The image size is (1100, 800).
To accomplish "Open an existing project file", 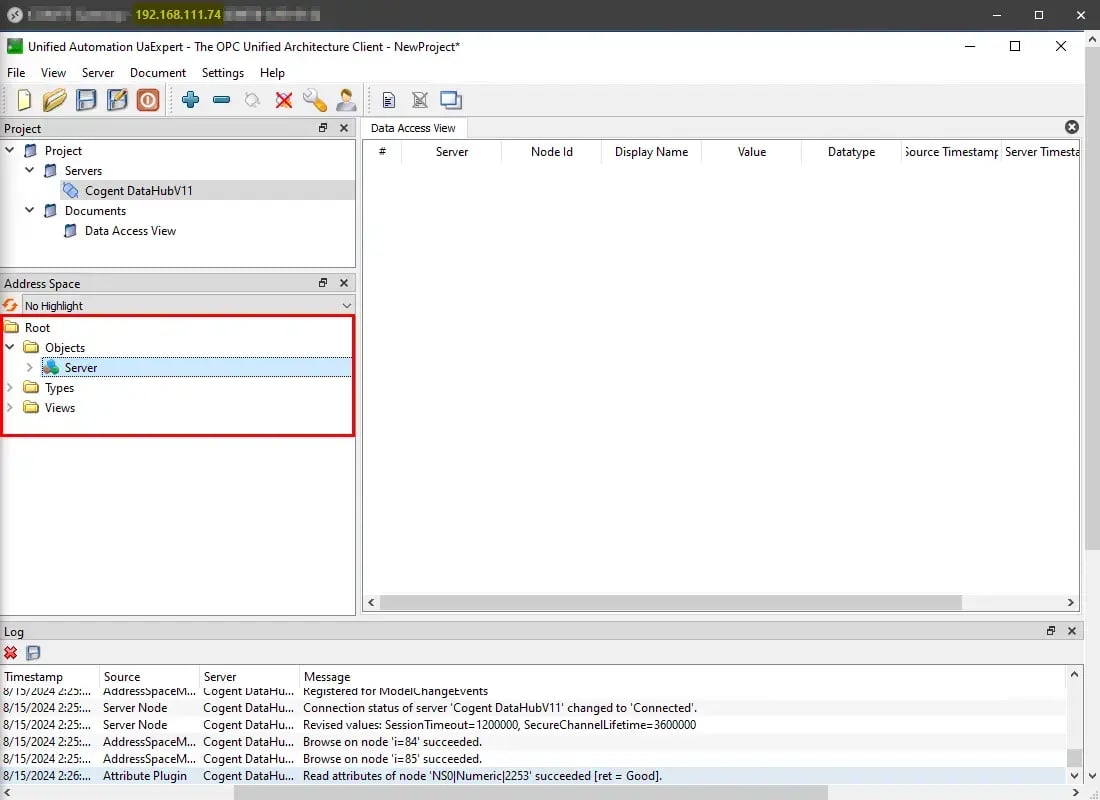I will [54, 100].
